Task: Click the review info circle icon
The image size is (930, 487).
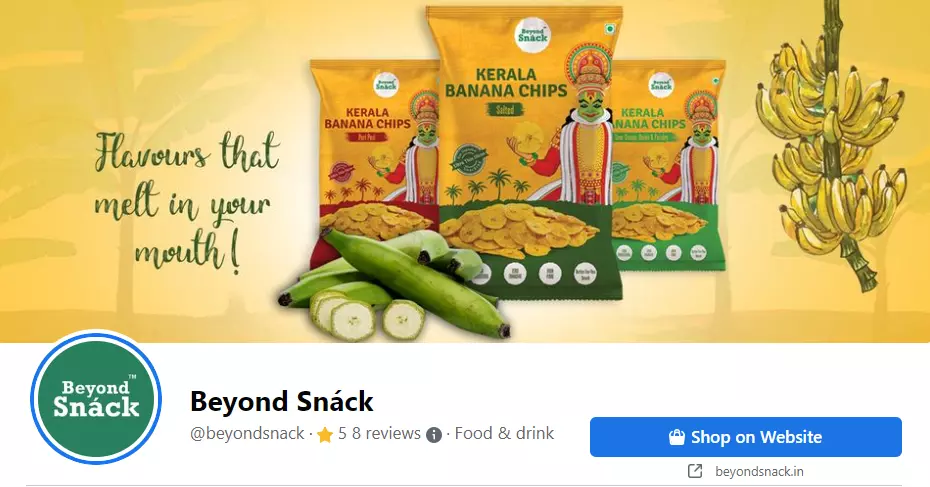Action: tap(434, 435)
